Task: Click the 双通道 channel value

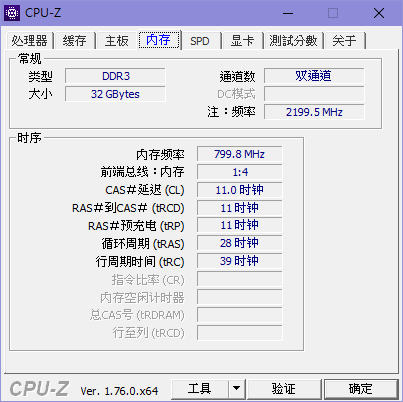Action: pyautogui.click(x=314, y=76)
